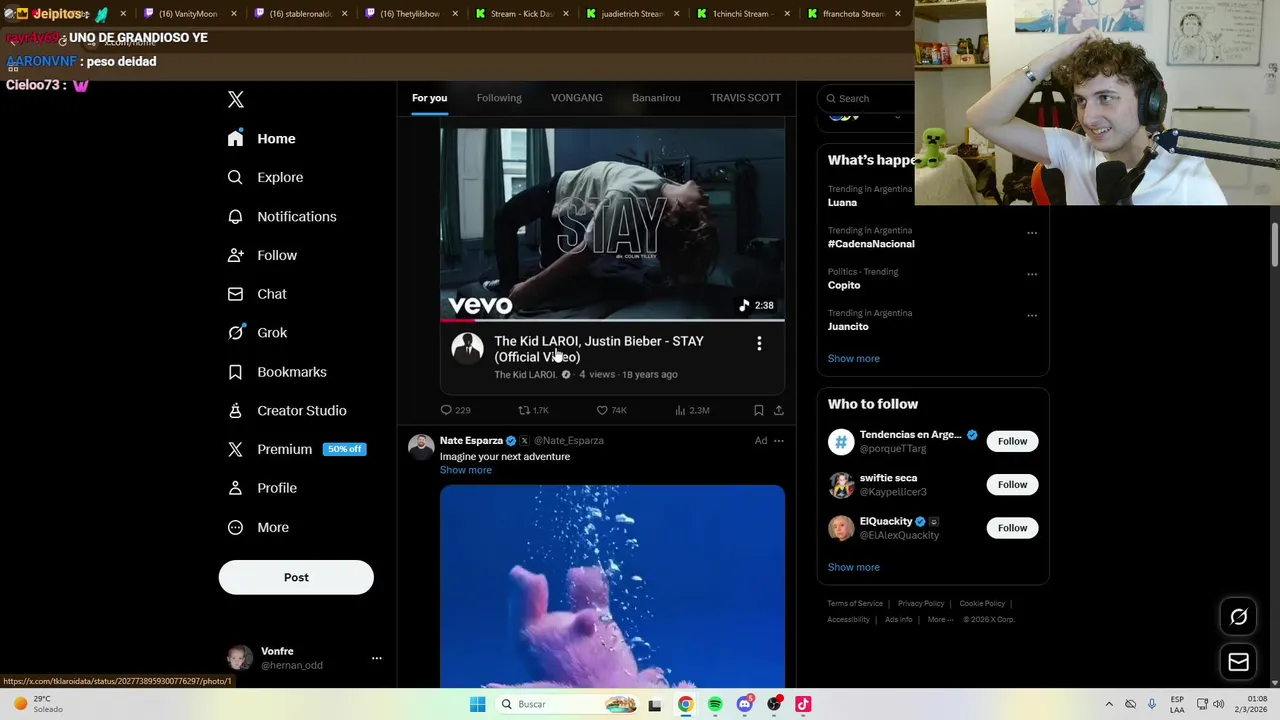The width and height of the screenshot is (1280, 720).
Task: Open the Privacy Policy link
Action: (921, 604)
